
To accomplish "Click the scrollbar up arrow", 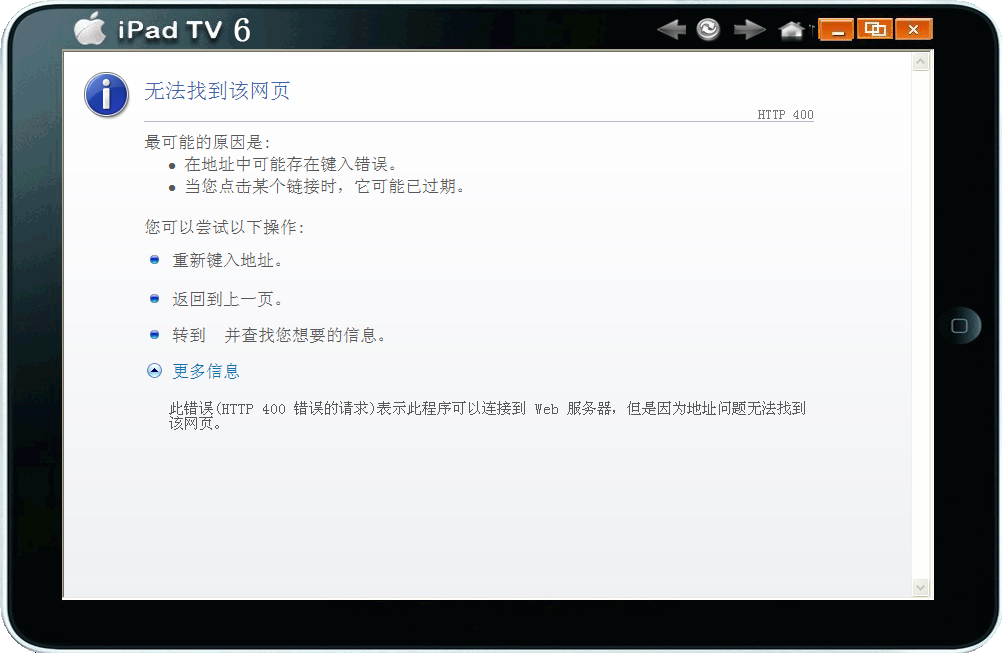I will (x=921, y=62).
